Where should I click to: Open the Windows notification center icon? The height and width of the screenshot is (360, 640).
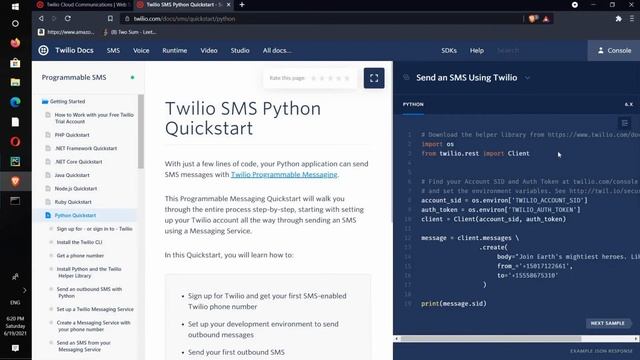[15, 348]
